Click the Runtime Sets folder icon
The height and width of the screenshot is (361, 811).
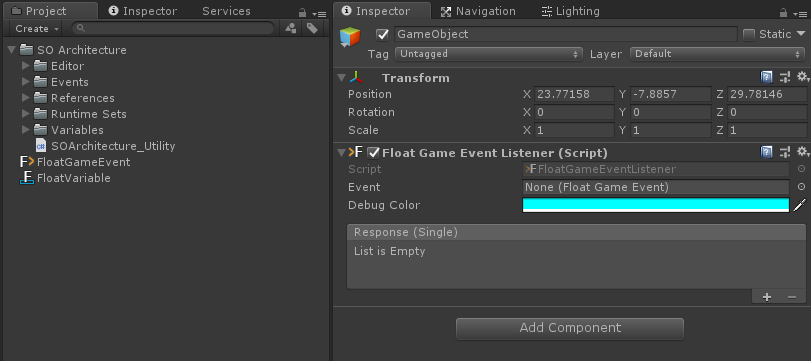tap(41, 114)
